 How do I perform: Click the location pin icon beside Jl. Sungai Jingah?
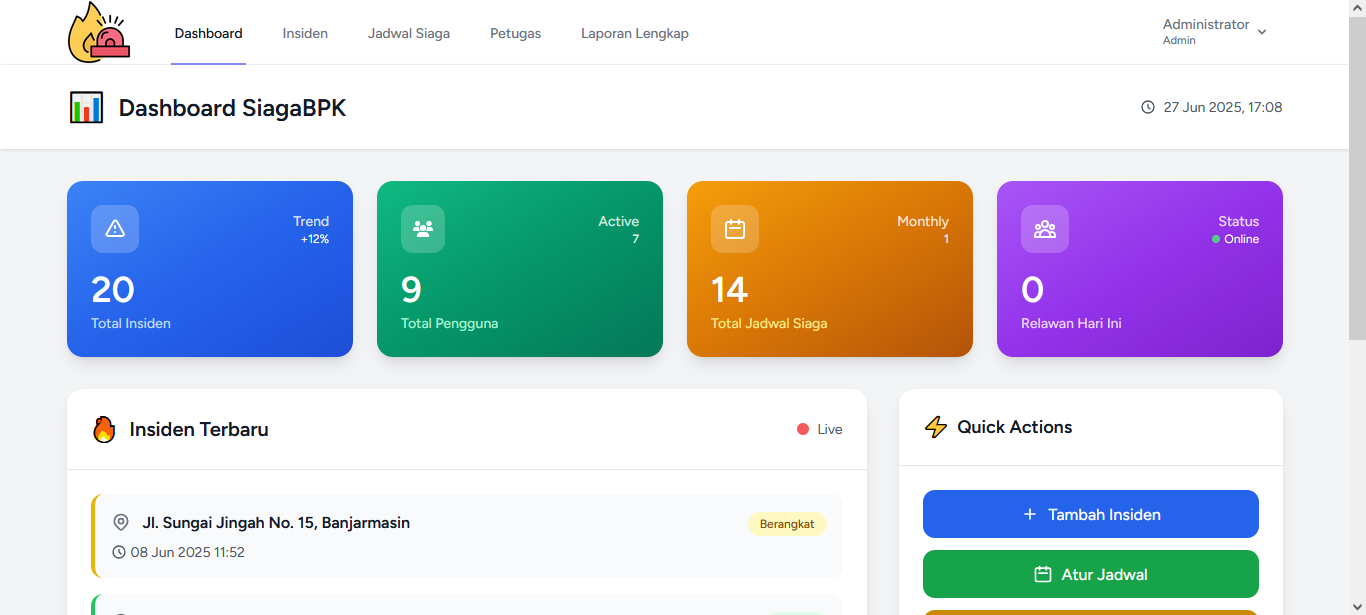click(121, 522)
